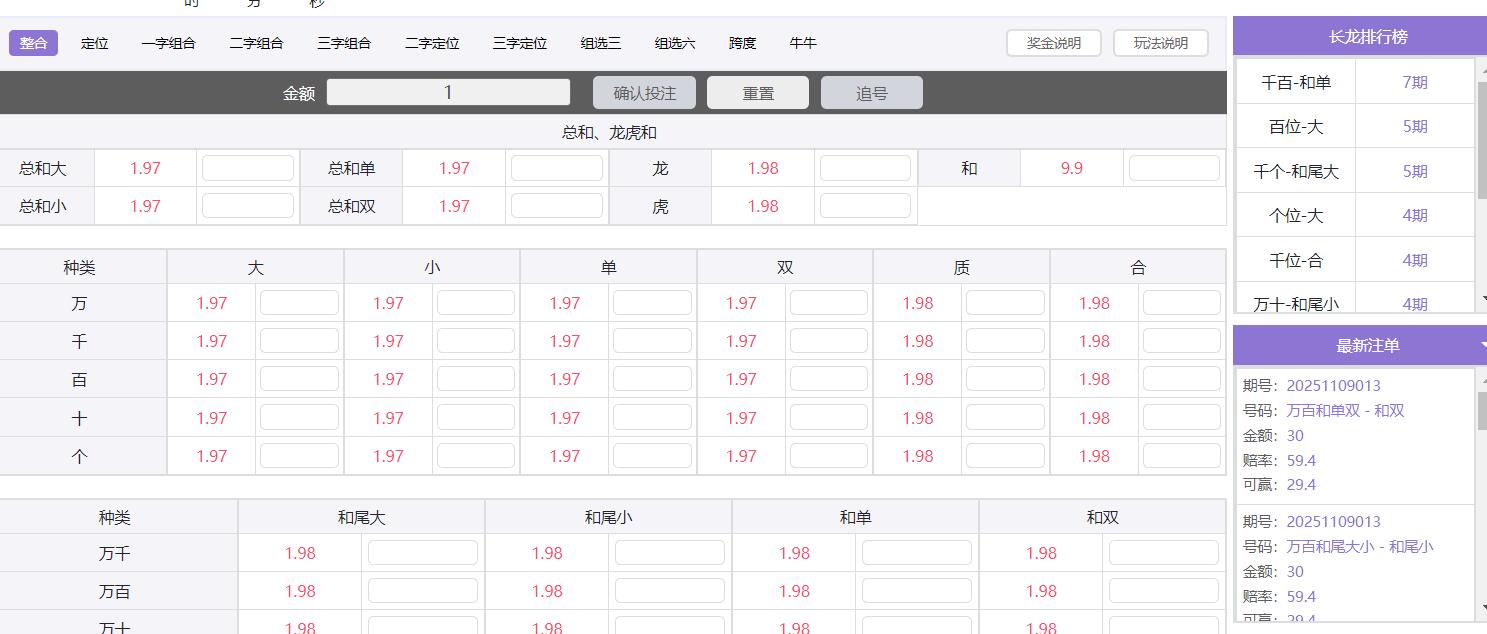Select the 牛牛 tab
Image resolution: width=1487 pixels, height=634 pixels.
pos(802,43)
